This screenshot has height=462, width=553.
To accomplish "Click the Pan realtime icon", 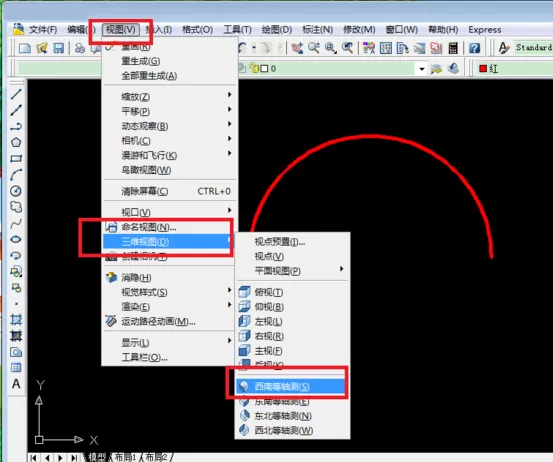I will point(297,48).
